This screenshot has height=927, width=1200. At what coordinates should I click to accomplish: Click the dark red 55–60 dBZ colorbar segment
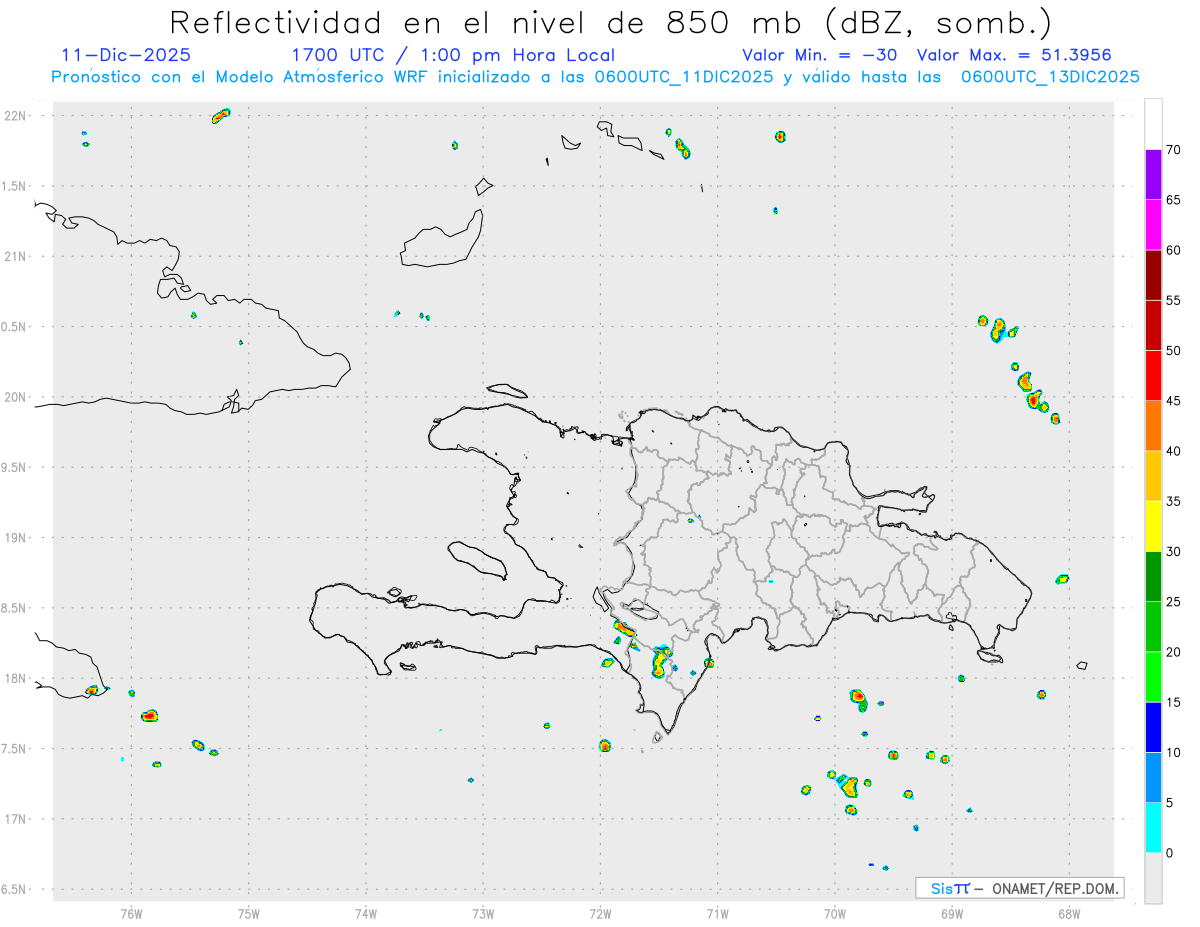[1153, 275]
